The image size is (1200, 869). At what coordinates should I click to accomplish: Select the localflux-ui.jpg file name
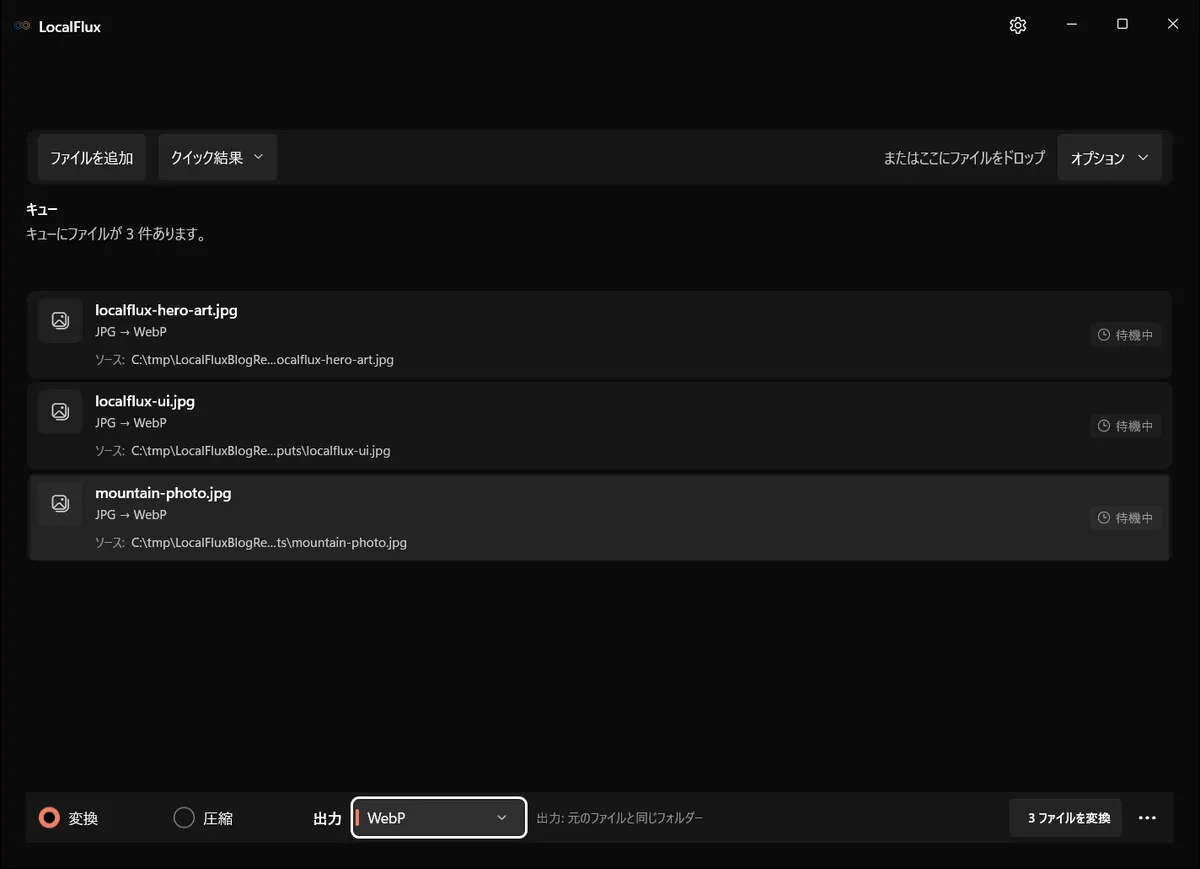[145, 401]
